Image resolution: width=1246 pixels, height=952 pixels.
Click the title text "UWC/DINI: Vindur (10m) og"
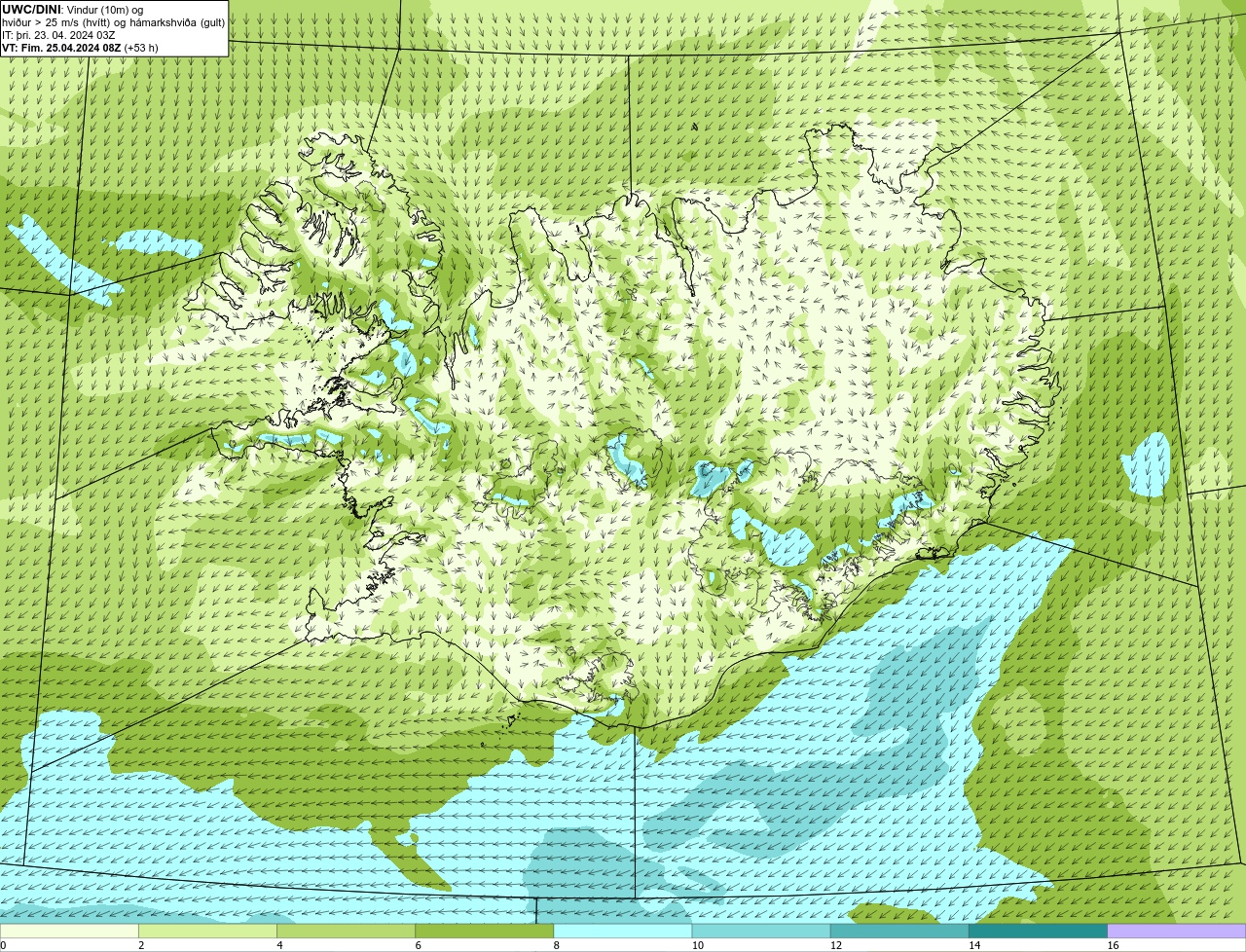(73, 9)
